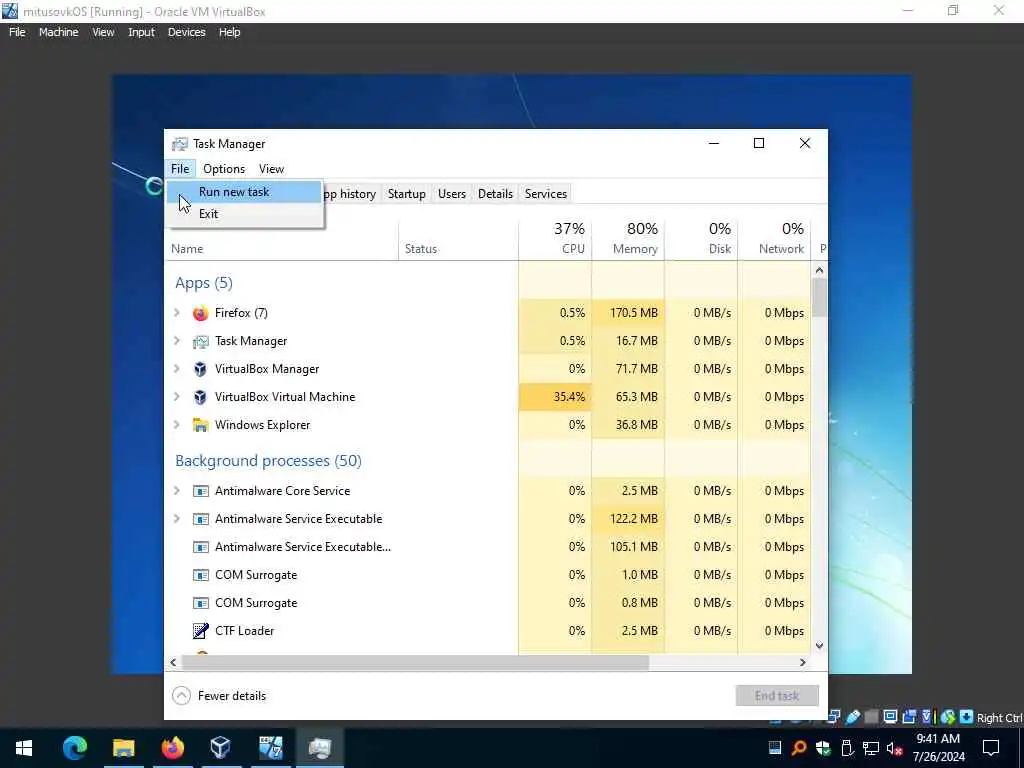Image resolution: width=1024 pixels, height=768 pixels.
Task: Click icon of COM Surrogate using 0.8 MB
Action: 200,603
